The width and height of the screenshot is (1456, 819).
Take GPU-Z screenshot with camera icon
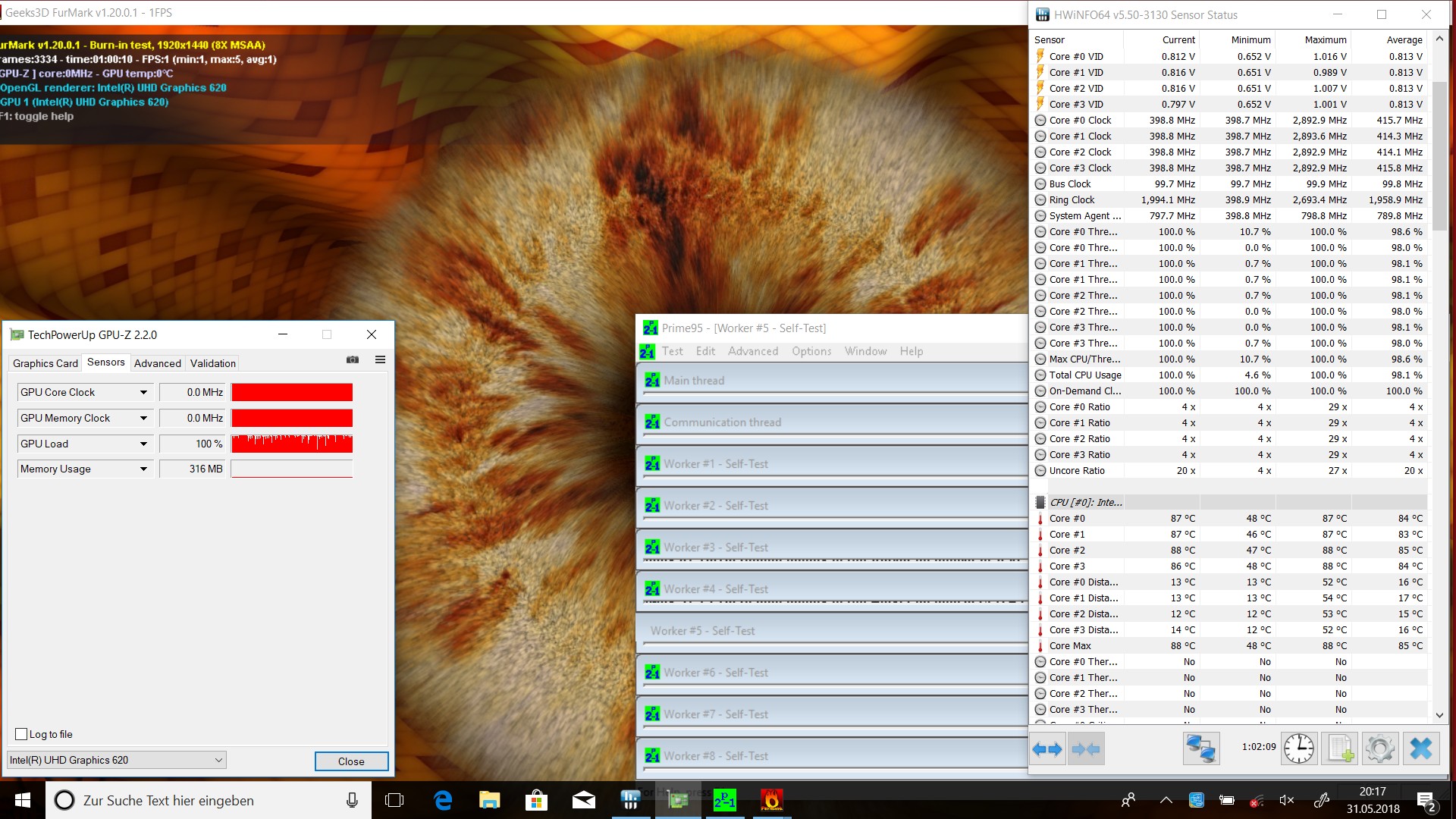(x=353, y=359)
